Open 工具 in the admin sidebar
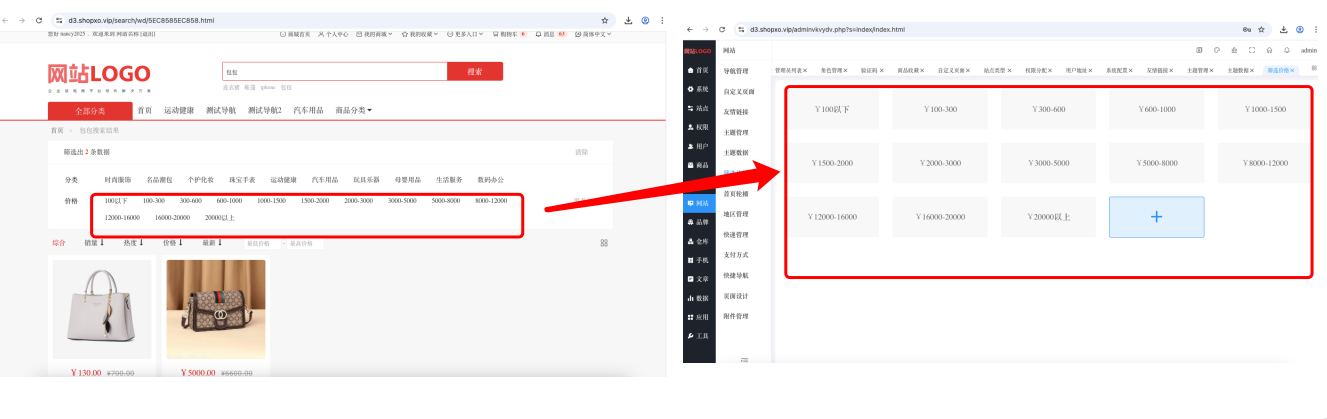This screenshot has height=419, width=1327. [x=698, y=336]
